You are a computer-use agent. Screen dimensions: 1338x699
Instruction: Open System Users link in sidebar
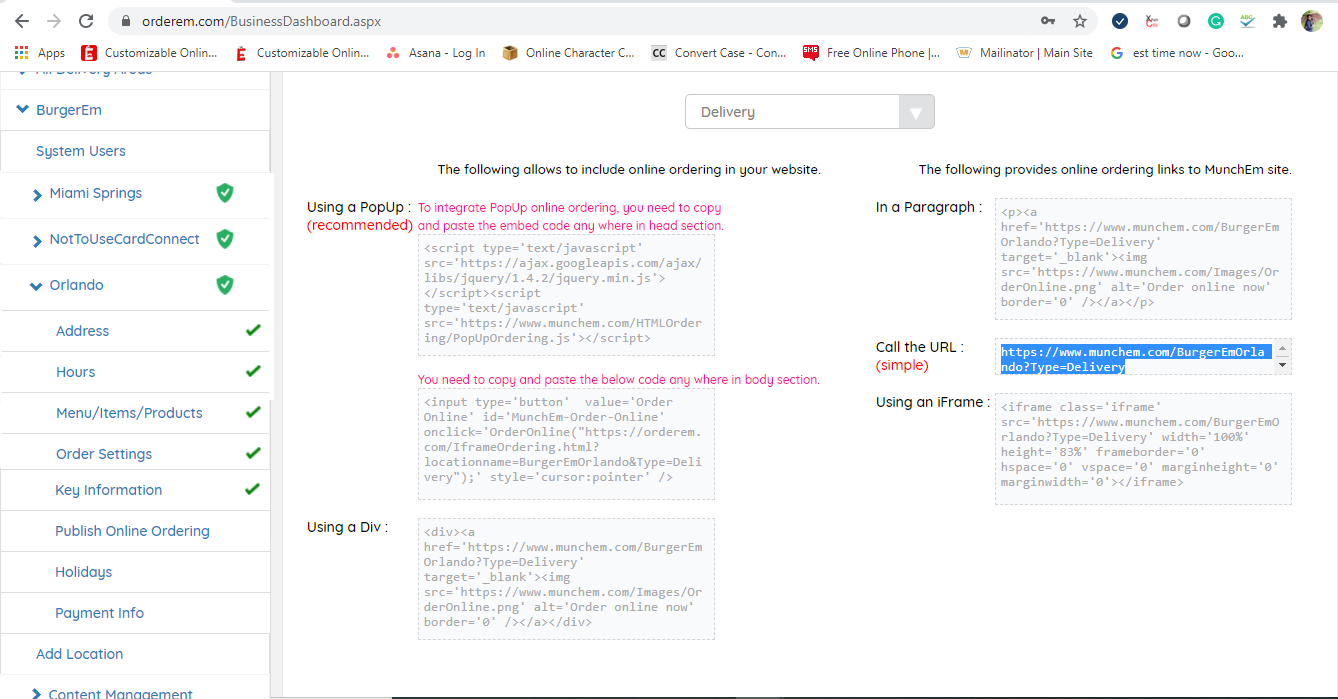click(80, 151)
